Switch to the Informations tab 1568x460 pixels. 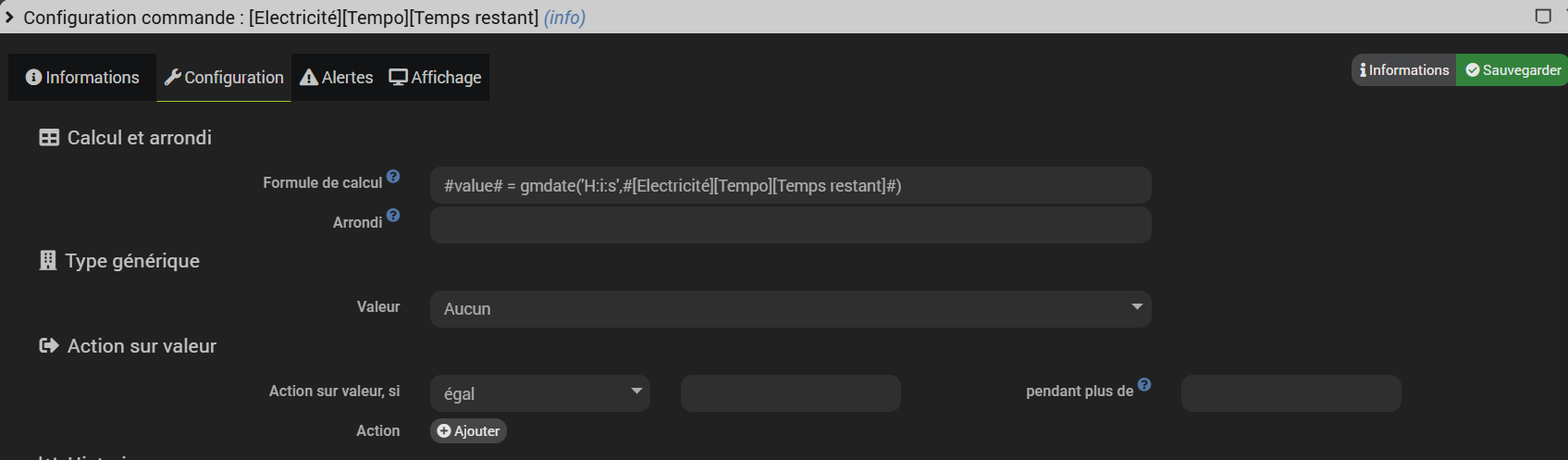point(82,78)
